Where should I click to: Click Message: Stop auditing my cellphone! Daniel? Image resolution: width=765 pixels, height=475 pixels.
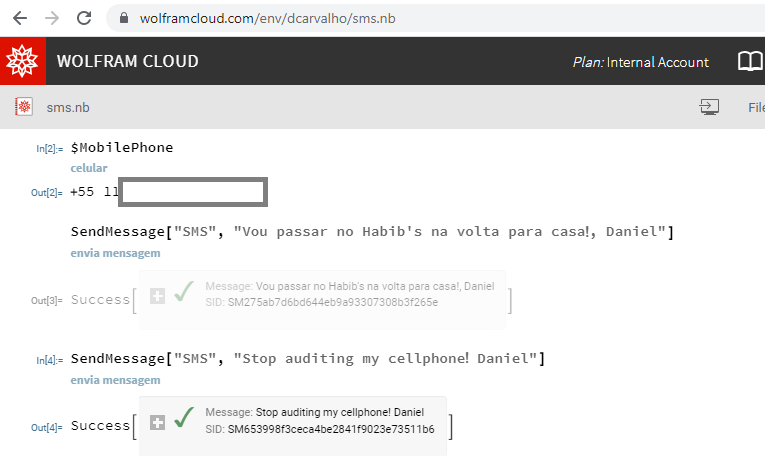(315, 412)
